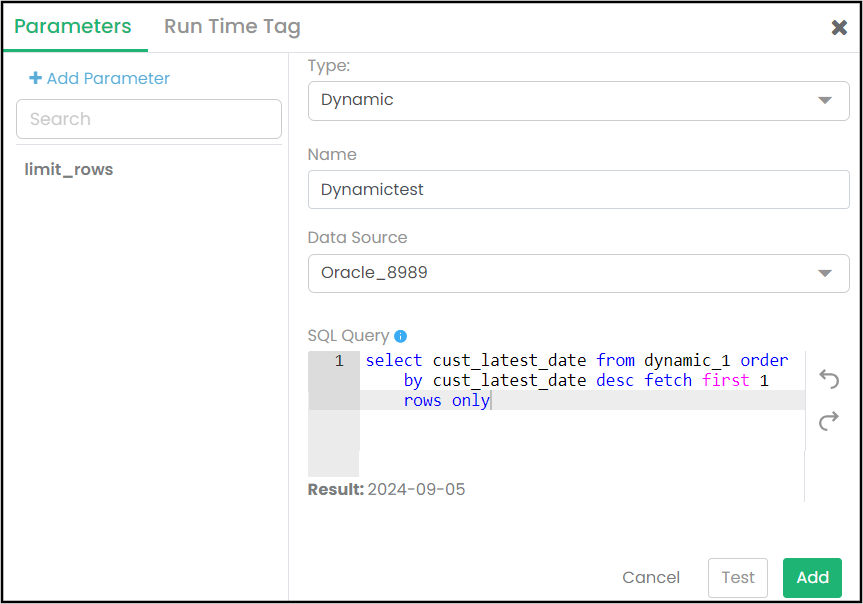Undo the last SQL editor change
The width and height of the screenshot is (863, 604).
(x=828, y=379)
